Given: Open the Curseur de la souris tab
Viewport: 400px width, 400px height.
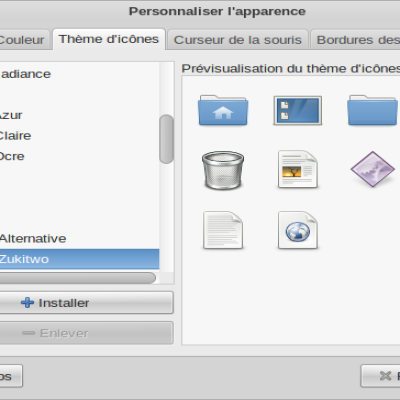Looking at the screenshot, I should point(238,40).
